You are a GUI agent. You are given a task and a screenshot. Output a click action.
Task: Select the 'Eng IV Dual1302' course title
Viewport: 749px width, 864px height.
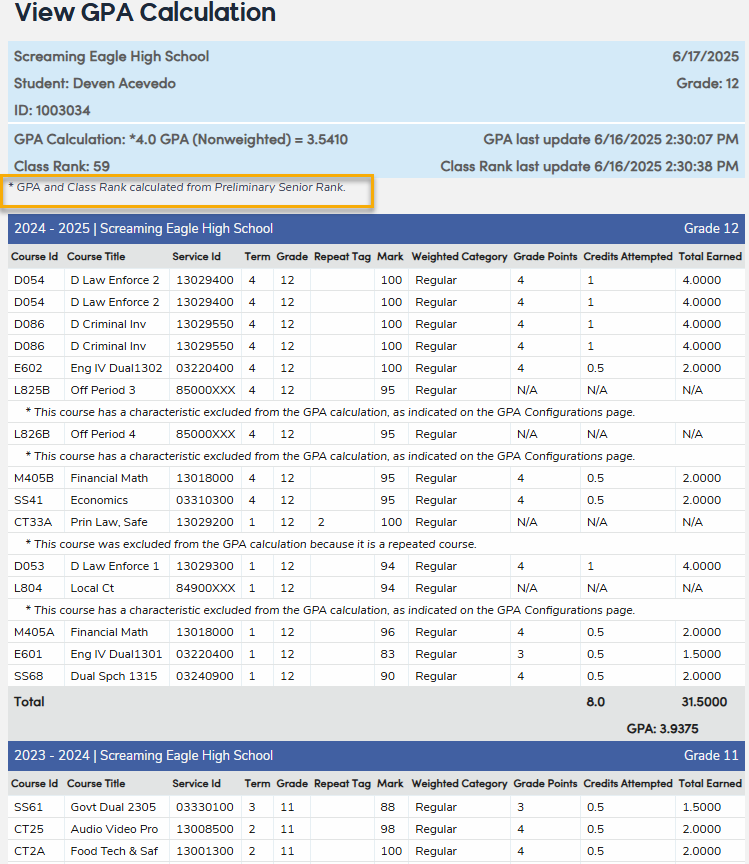[x=116, y=368]
